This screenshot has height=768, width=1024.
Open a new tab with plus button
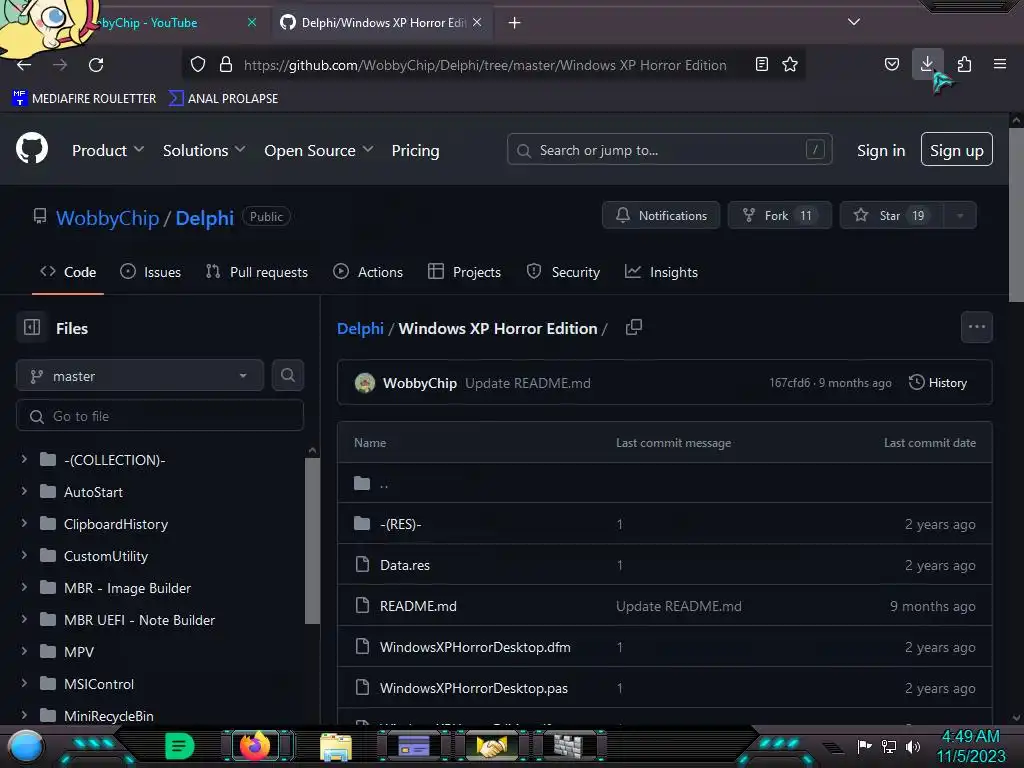tap(515, 22)
